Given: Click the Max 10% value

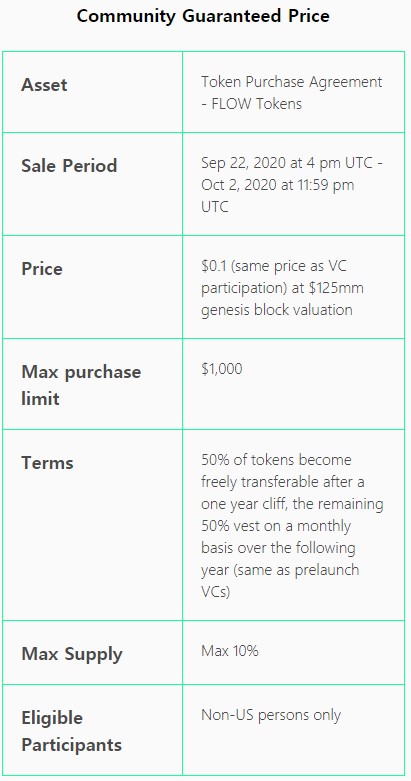Looking at the screenshot, I should (x=230, y=651).
